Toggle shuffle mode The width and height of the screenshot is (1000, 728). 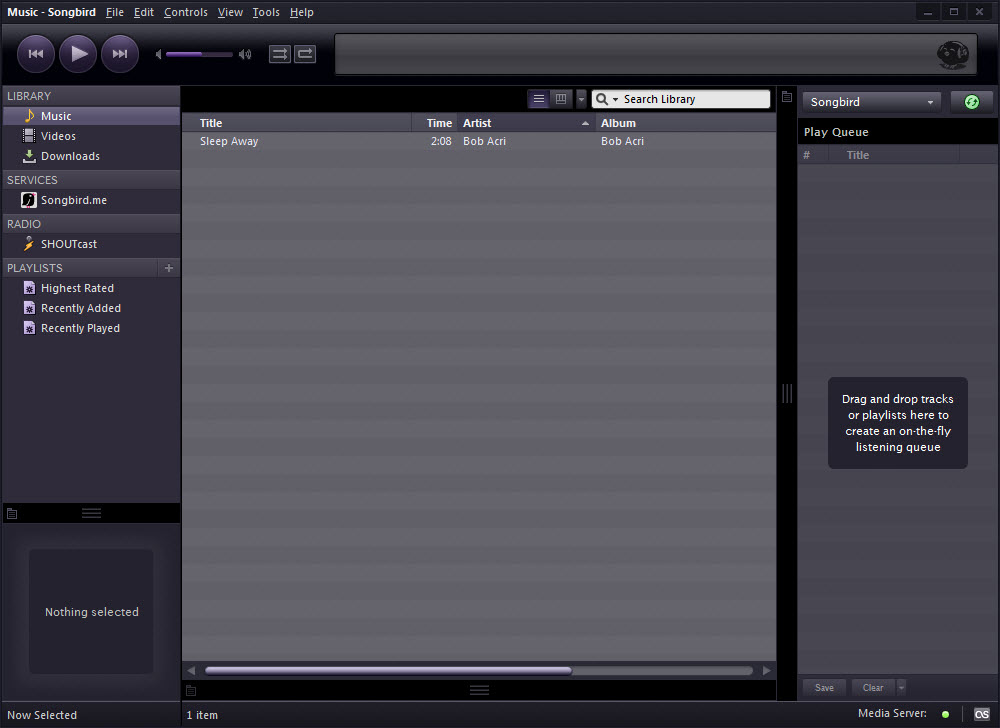[x=279, y=54]
